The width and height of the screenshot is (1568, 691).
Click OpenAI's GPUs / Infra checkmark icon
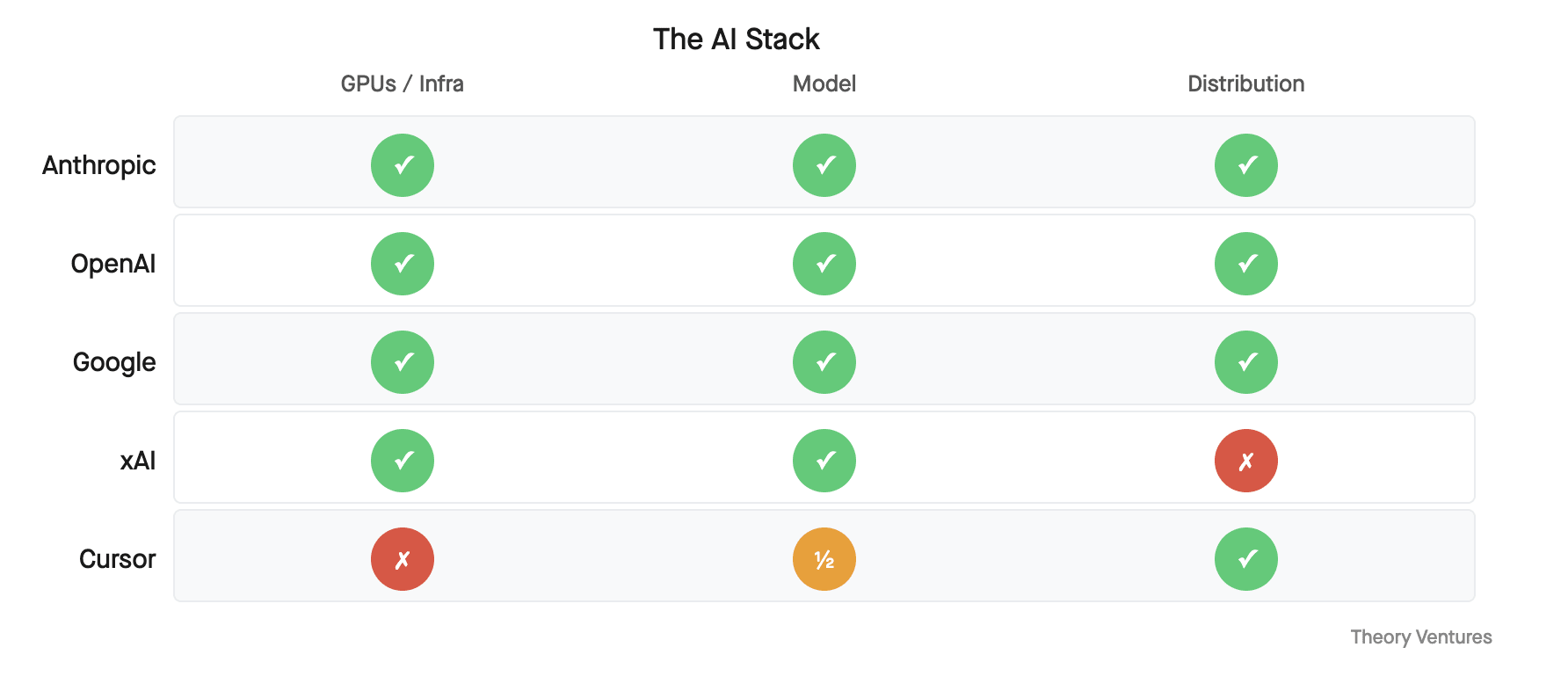[x=403, y=264]
